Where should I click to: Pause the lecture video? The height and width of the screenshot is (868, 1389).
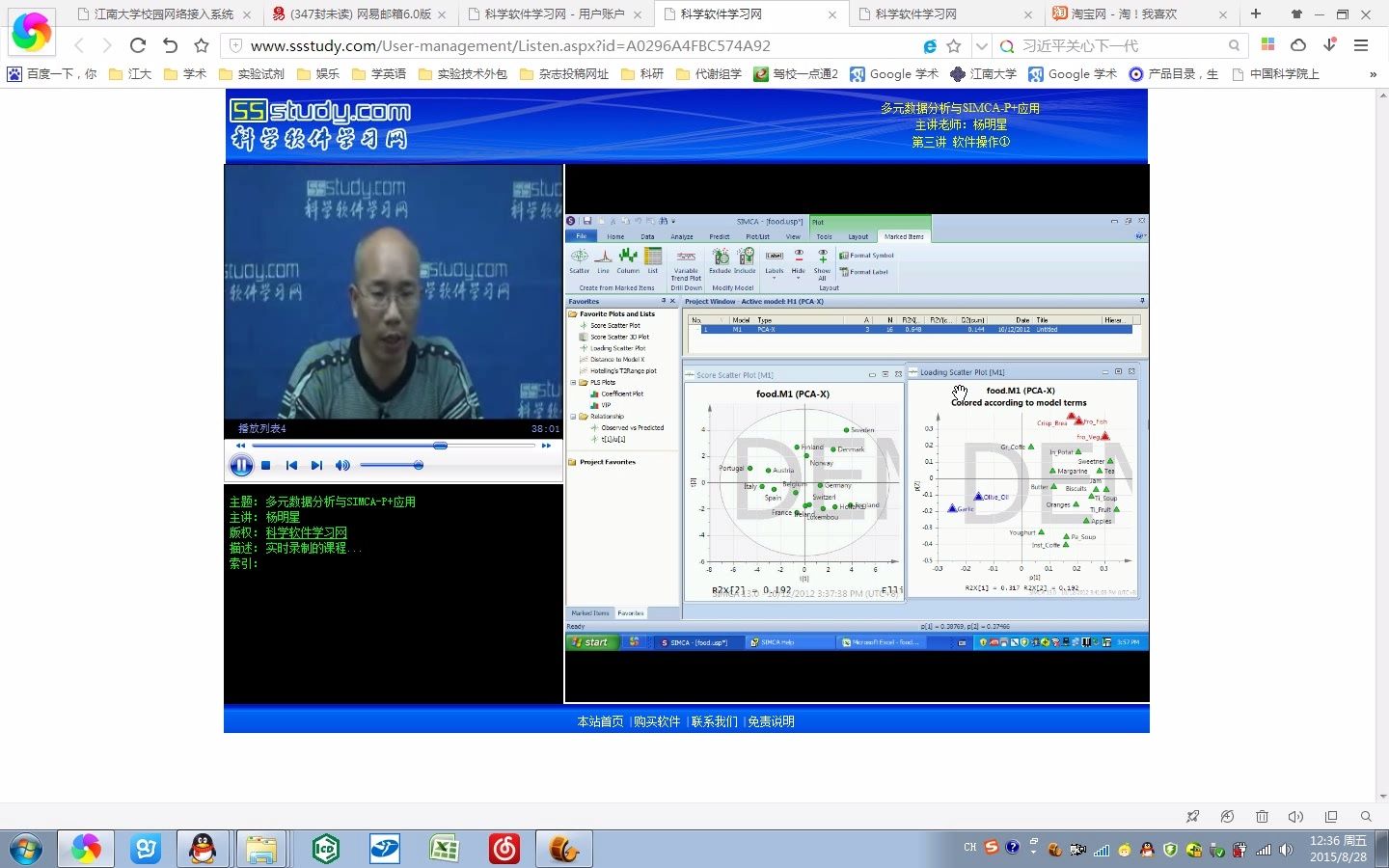[x=240, y=465]
